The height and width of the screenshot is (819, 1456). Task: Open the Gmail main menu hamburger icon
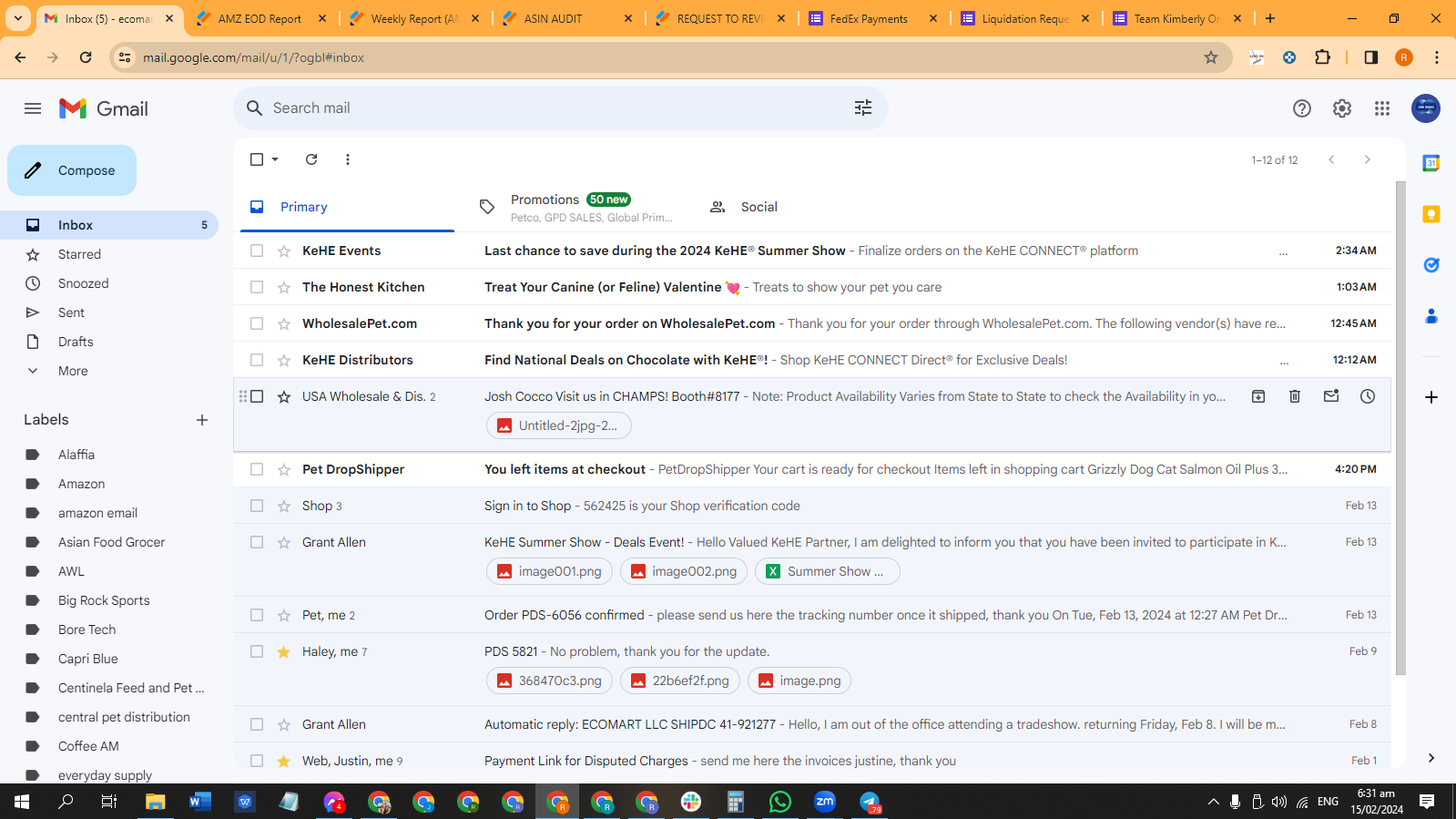point(33,108)
